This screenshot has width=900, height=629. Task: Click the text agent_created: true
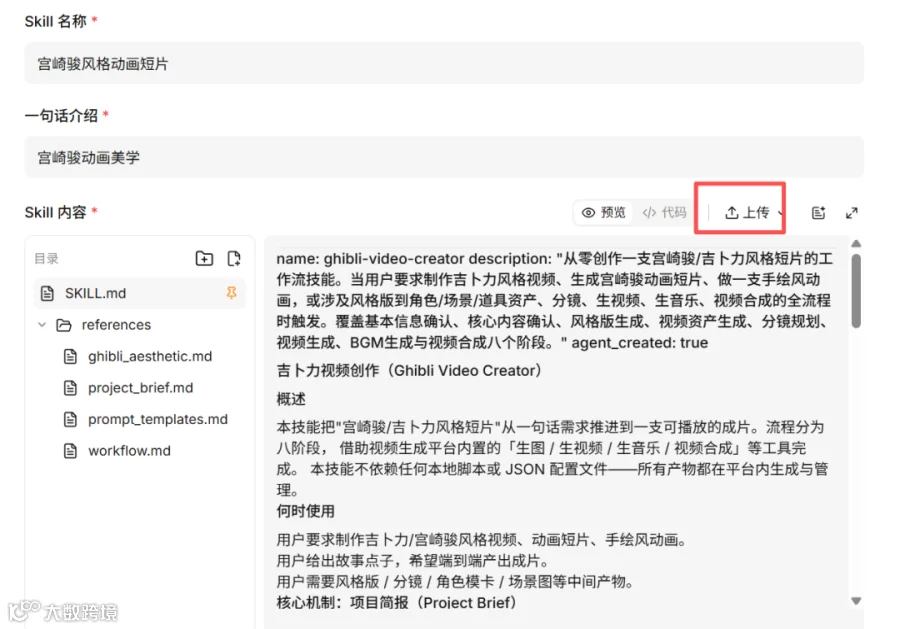pos(639,343)
